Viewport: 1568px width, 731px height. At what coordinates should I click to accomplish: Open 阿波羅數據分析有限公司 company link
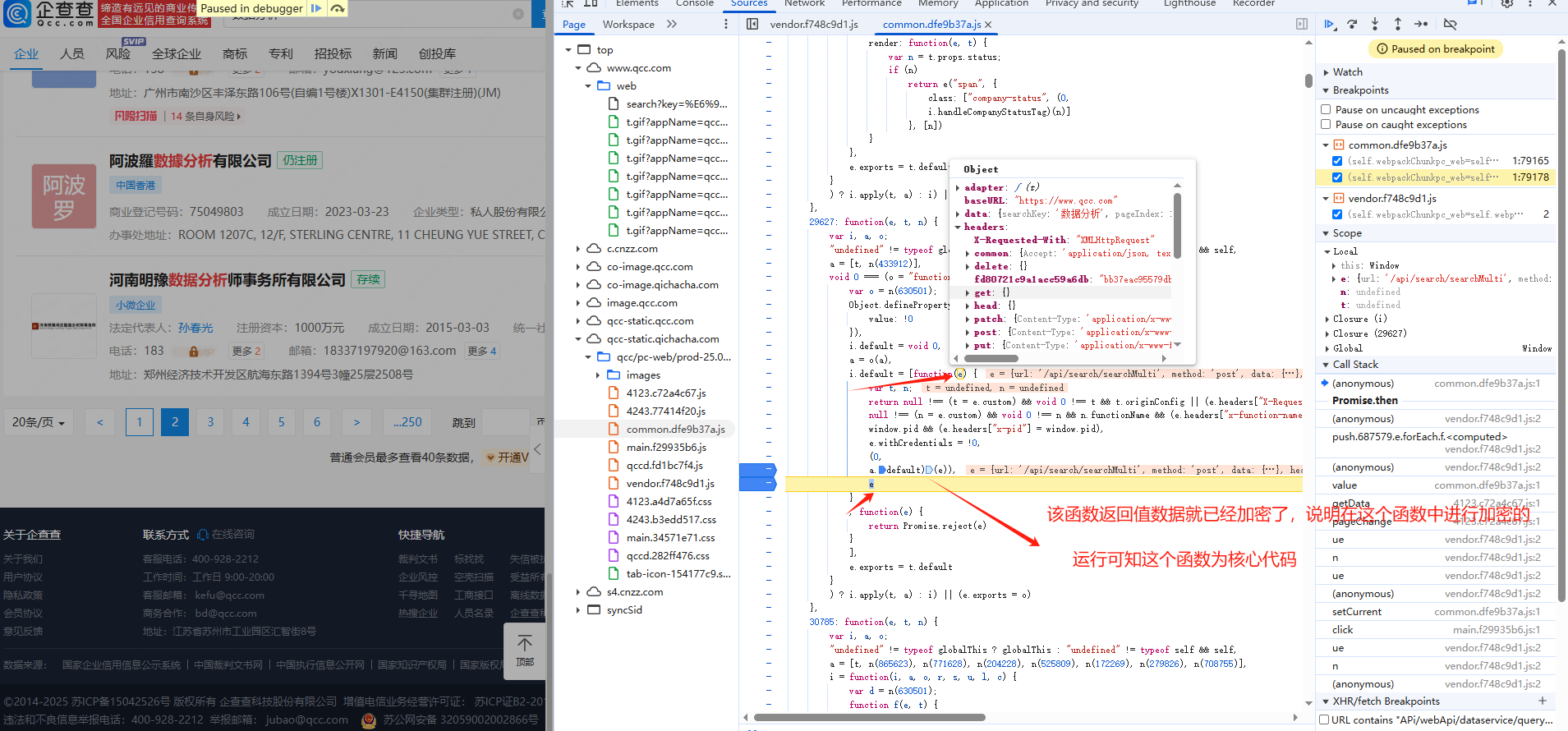190,161
